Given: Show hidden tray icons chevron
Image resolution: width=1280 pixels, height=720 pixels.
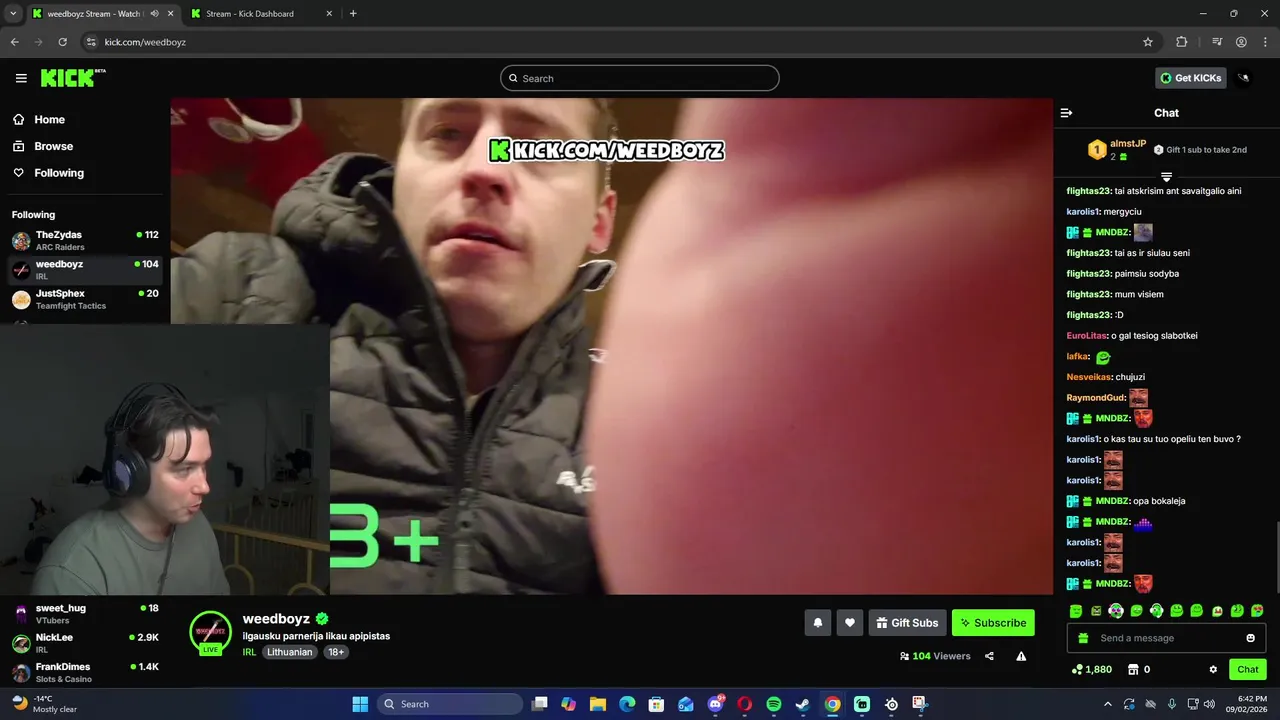Looking at the screenshot, I should tap(1107, 704).
